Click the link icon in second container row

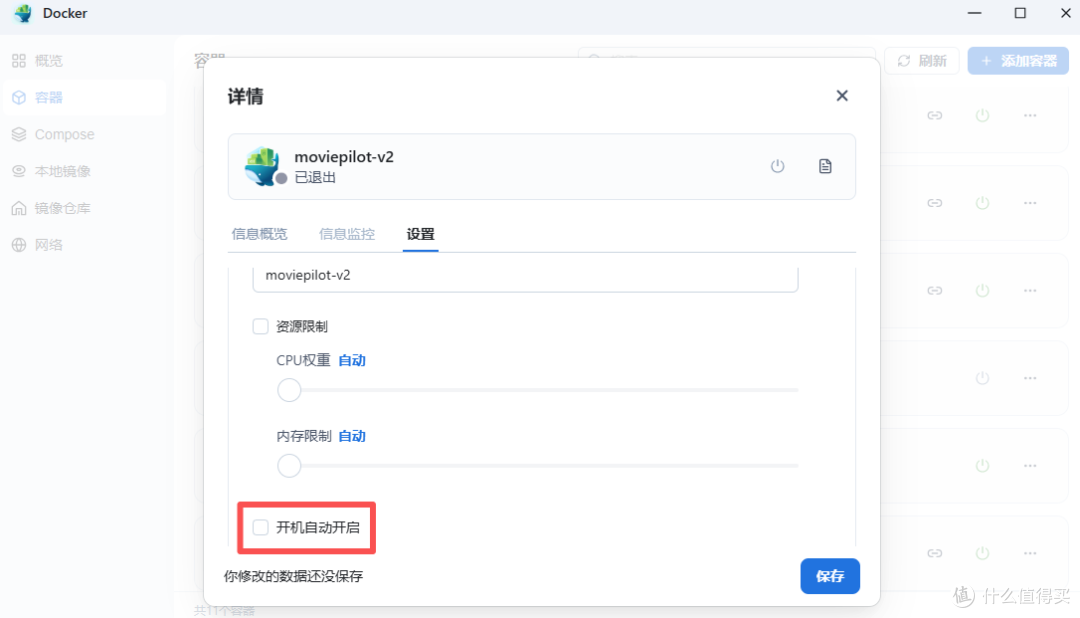click(935, 203)
